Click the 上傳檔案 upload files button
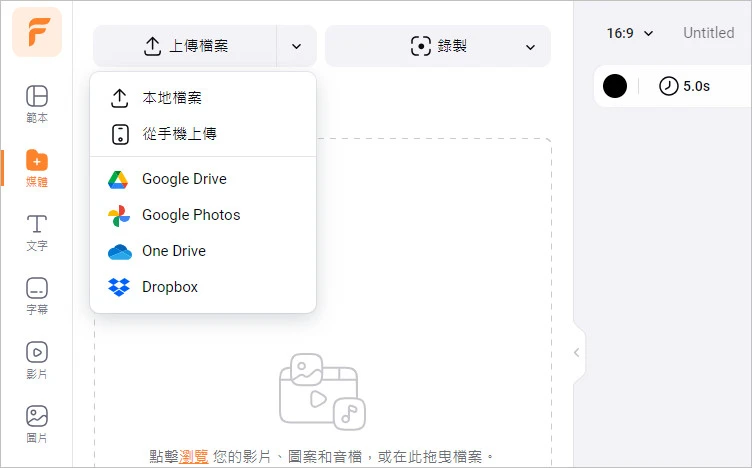 coord(185,46)
